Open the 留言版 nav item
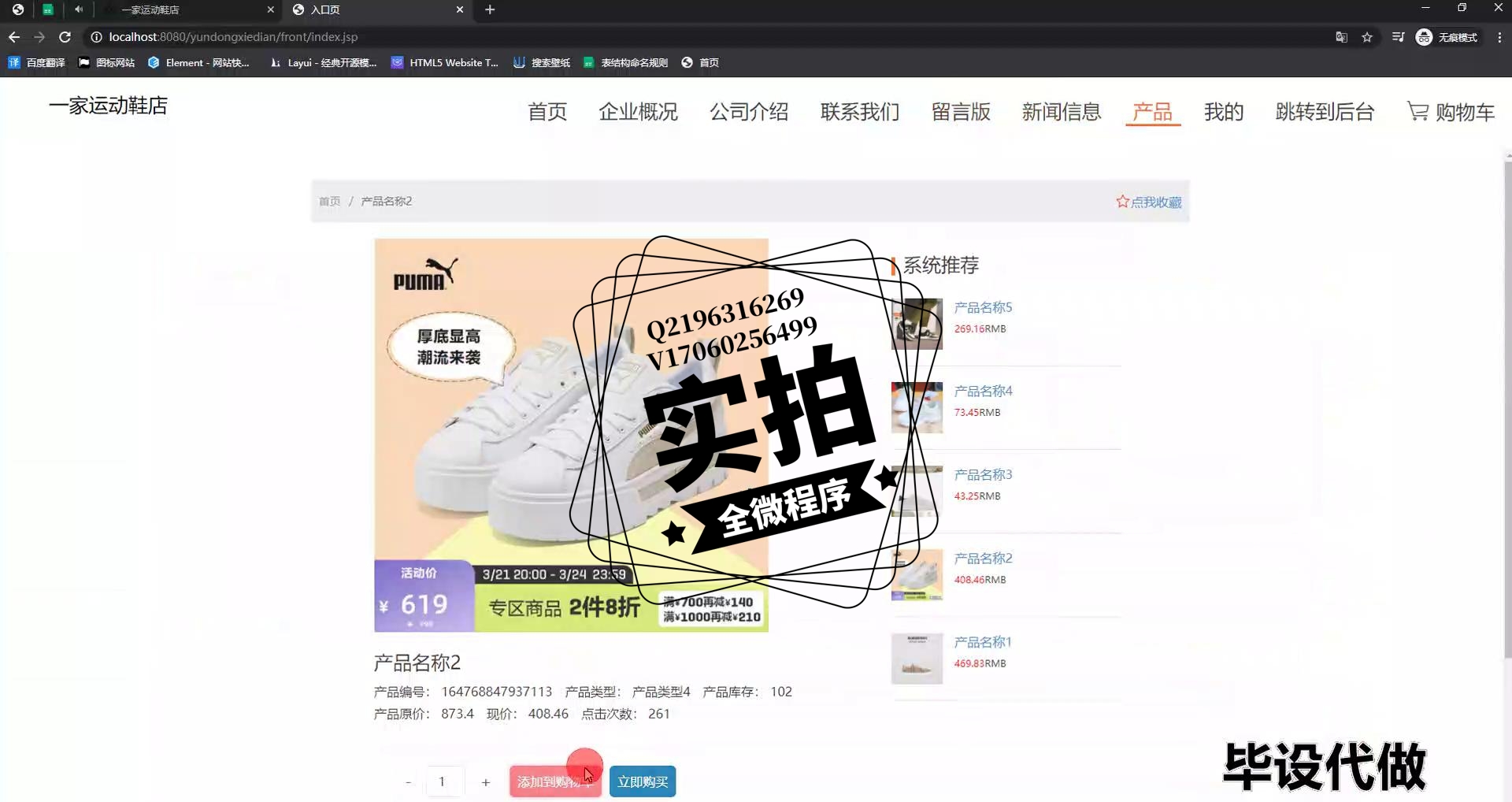1512x802 pixels. [961, 112]
